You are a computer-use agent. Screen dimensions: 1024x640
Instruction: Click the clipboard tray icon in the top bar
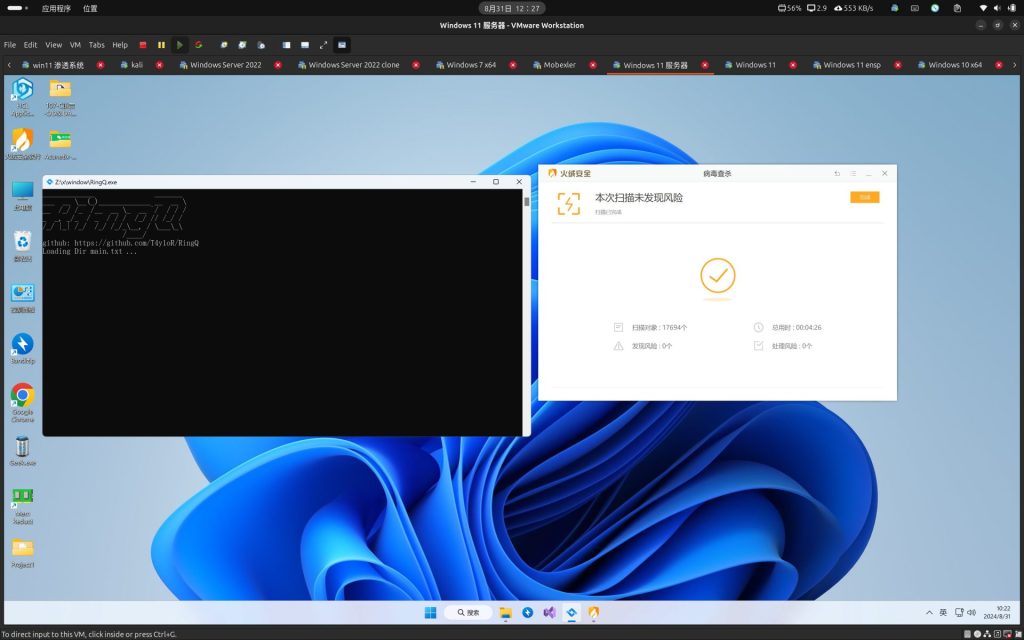957,8
